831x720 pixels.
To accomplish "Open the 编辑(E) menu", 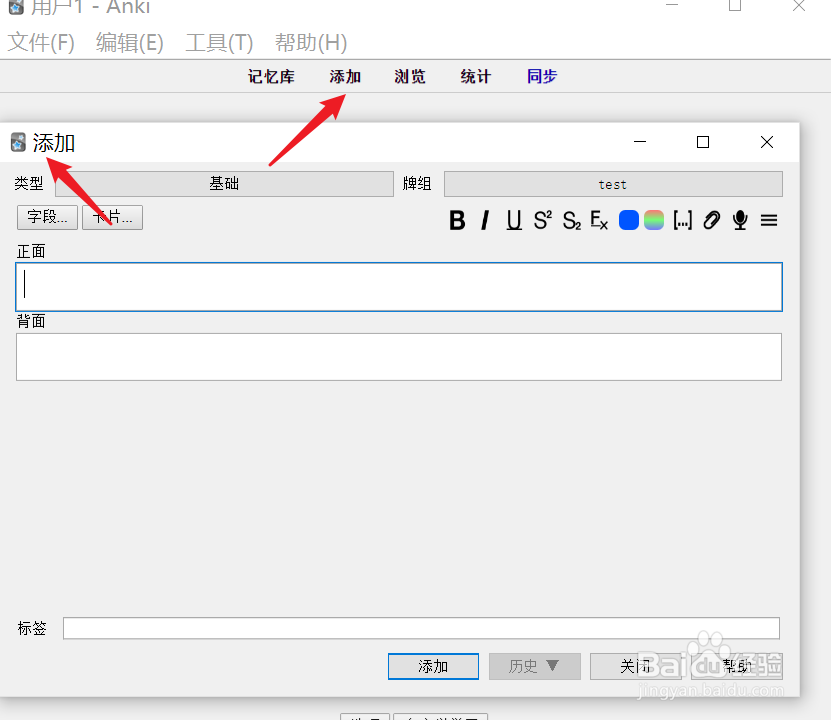I will pyautogui.click(x=130, y=42).
